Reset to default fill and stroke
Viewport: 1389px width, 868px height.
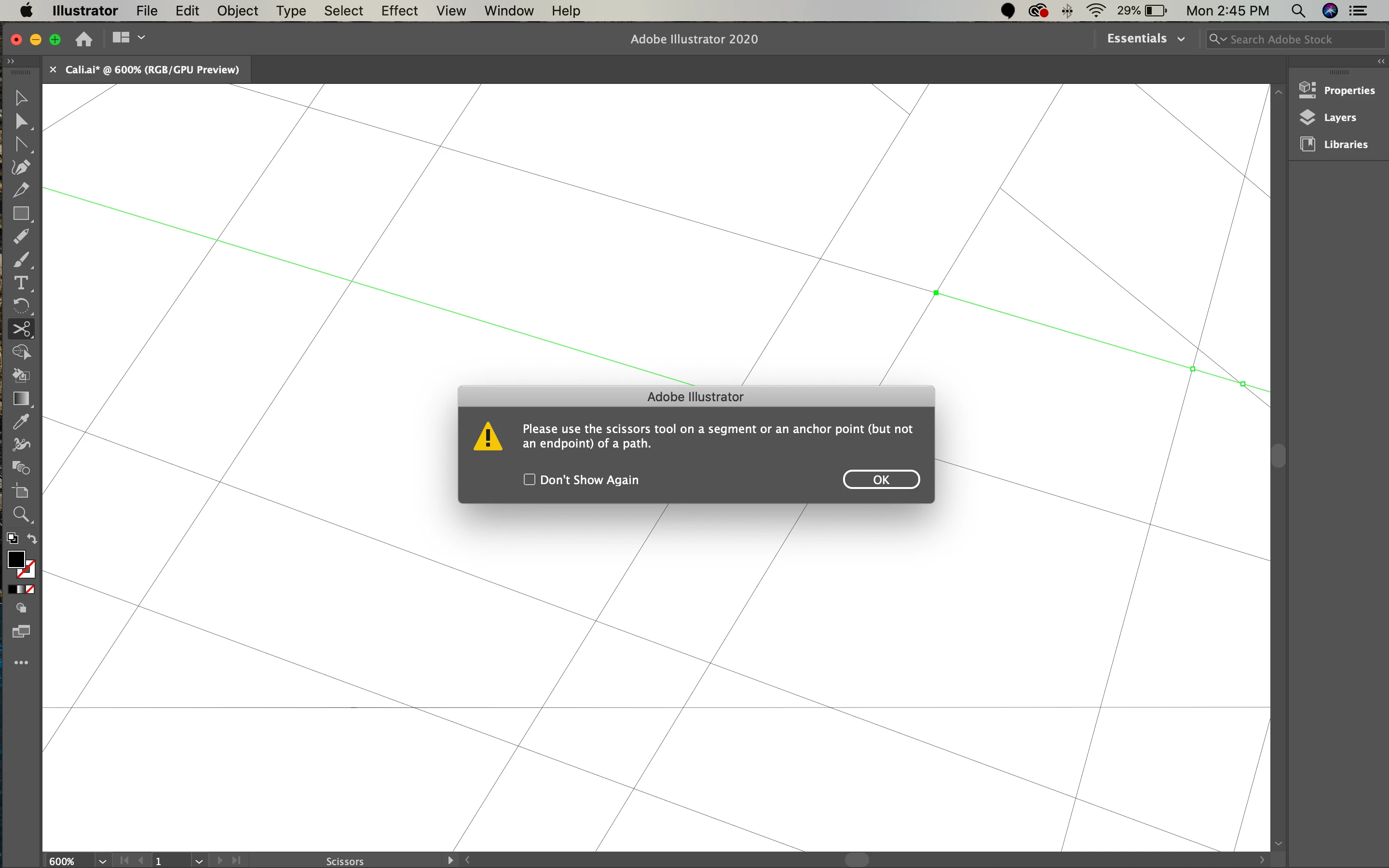click(x=12, y=539)
